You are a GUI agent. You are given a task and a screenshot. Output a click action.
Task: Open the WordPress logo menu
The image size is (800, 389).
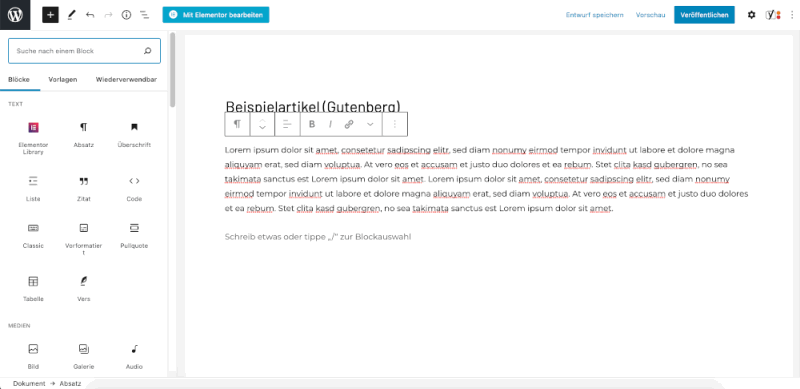(15, 15)
